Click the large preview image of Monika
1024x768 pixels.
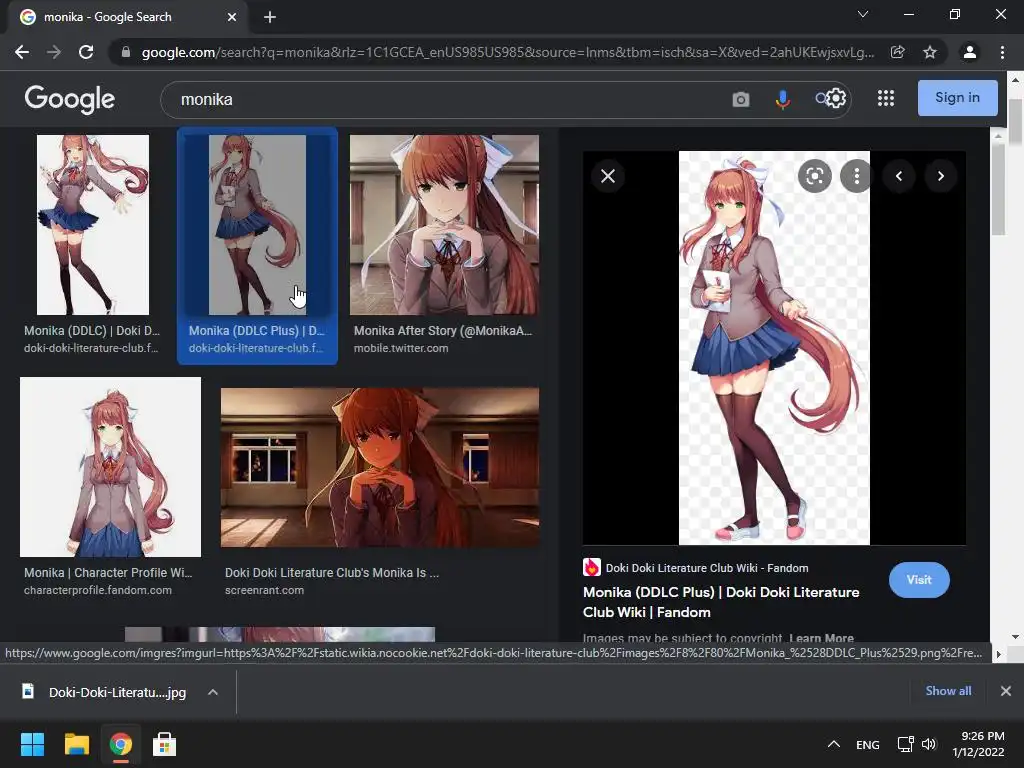point(774,348)
